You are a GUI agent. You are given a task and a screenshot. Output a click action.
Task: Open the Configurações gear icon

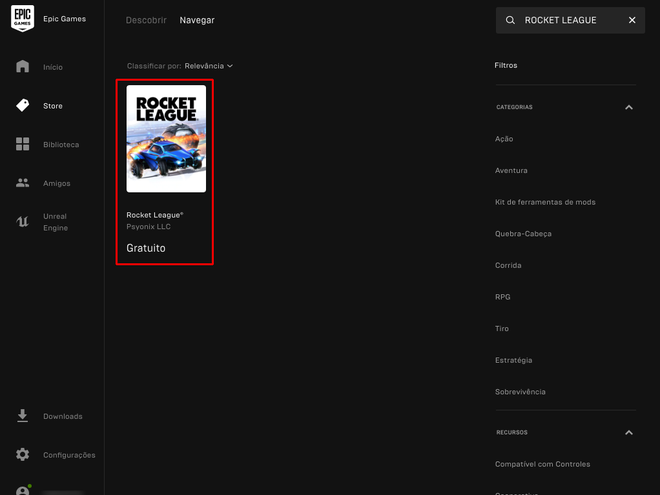click(22, 455)
